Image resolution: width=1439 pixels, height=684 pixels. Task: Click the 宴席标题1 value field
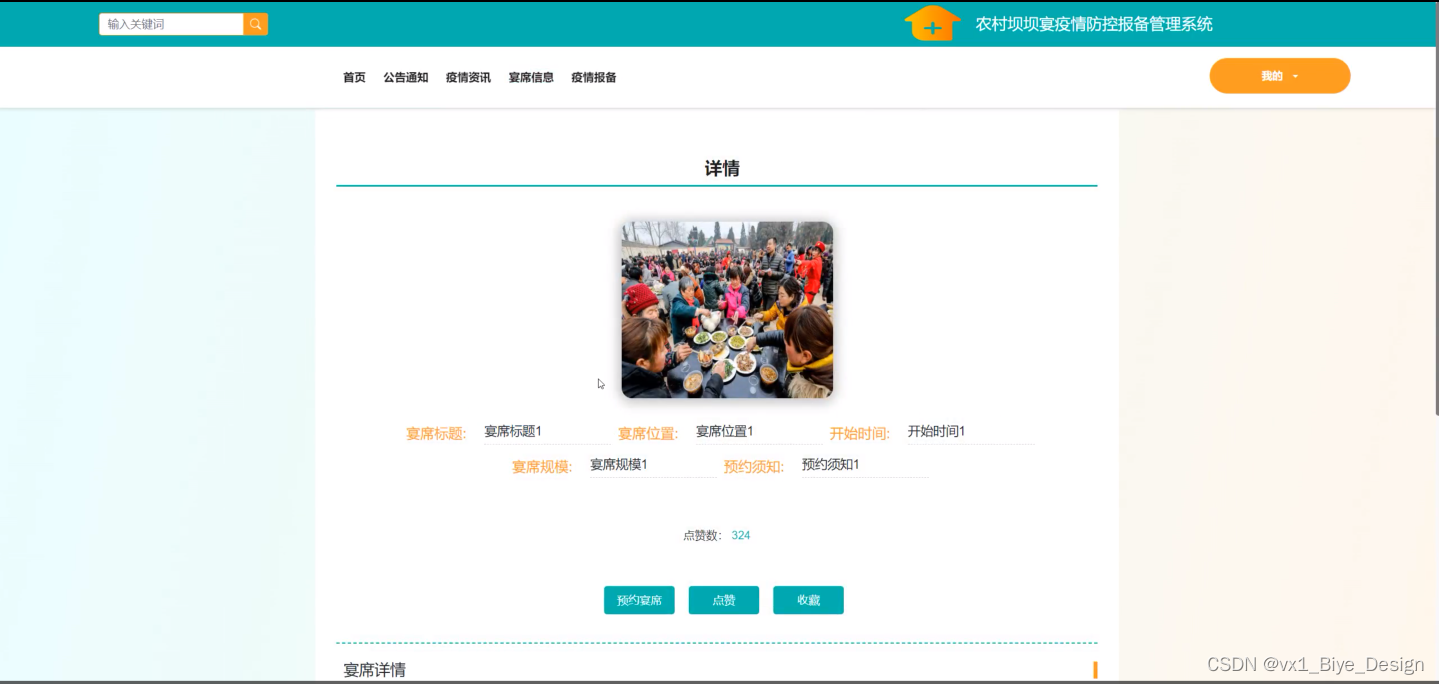(x=547, y=432)
